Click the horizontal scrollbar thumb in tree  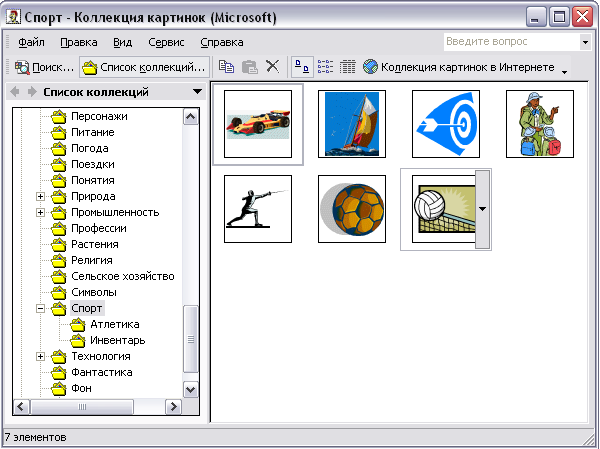coord(82,407)
